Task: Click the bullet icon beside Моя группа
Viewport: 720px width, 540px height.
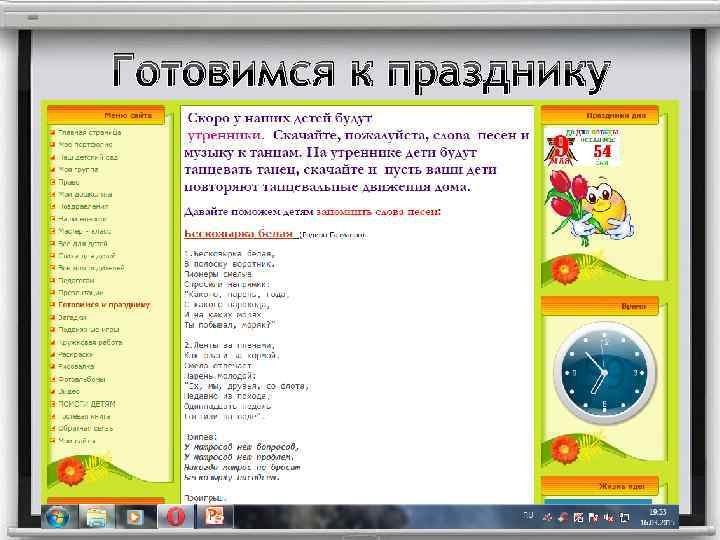Action: (x=52, y=170)
